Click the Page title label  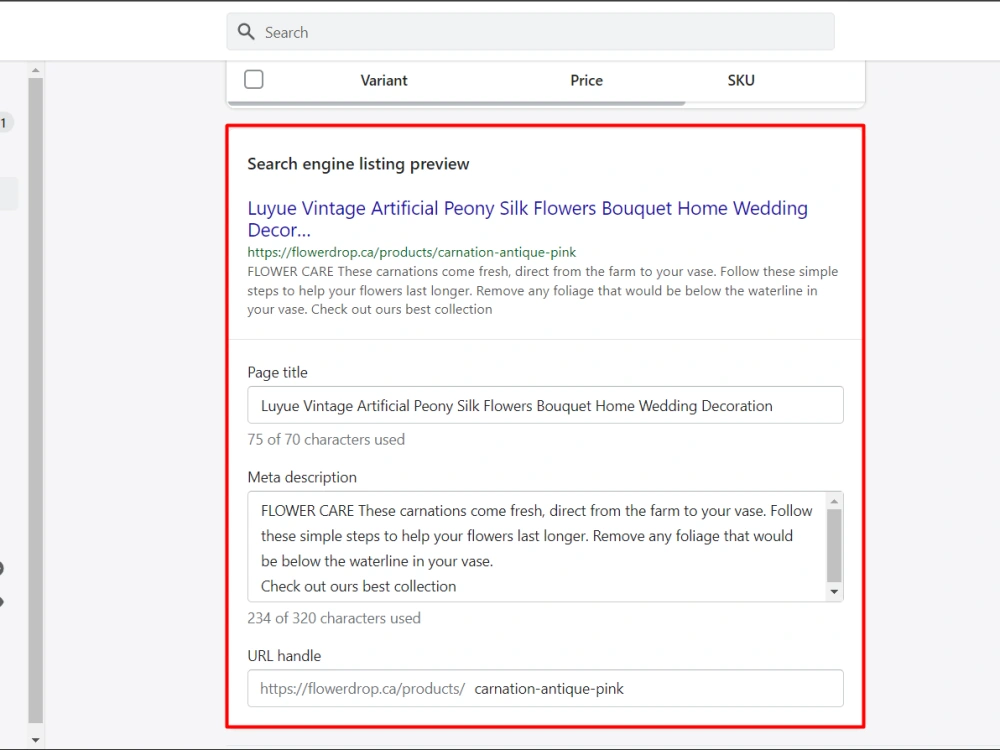pos(277,372)
